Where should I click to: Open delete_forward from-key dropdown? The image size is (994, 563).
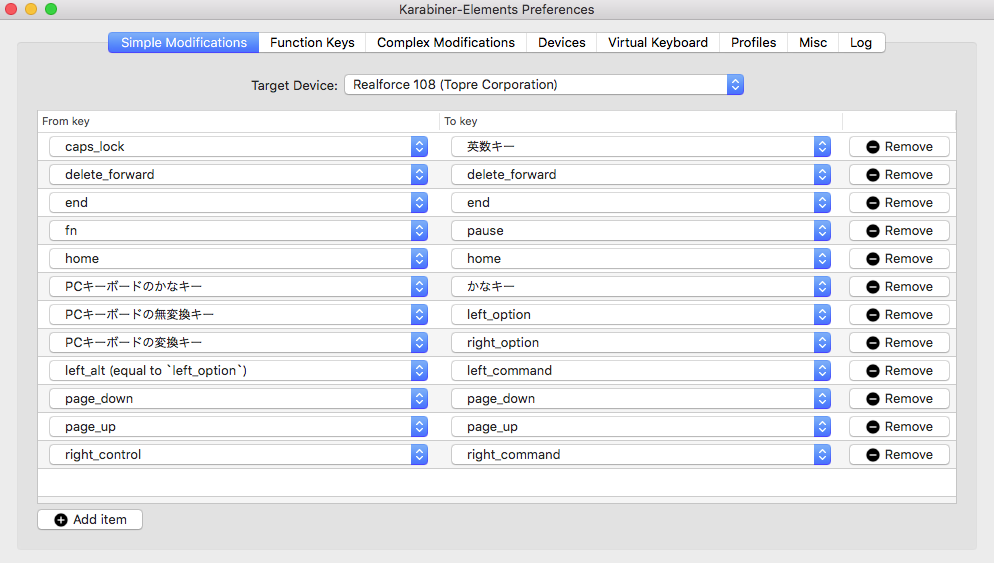[238, 174]
